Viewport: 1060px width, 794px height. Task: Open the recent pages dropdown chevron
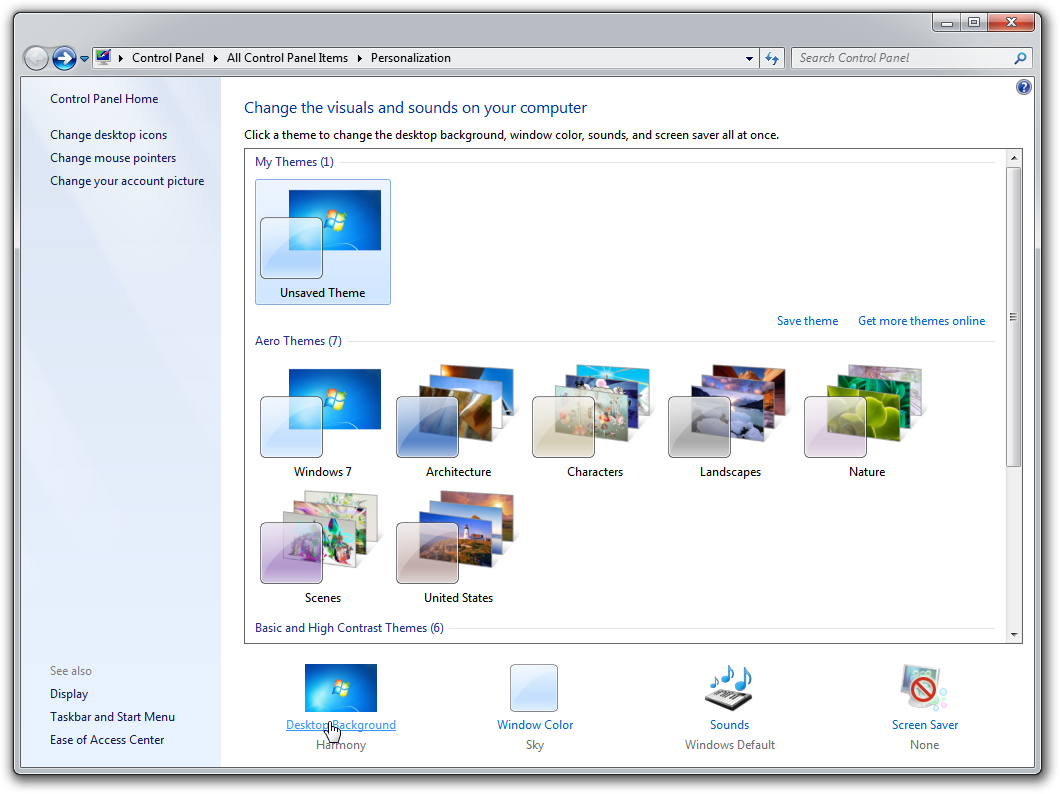[84, 58]
